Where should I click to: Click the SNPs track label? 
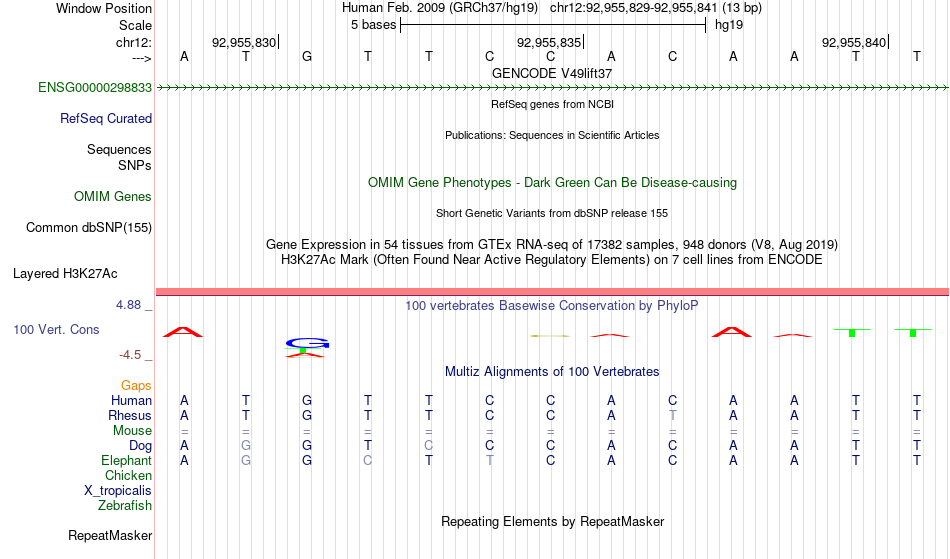[x=135, y=165]
